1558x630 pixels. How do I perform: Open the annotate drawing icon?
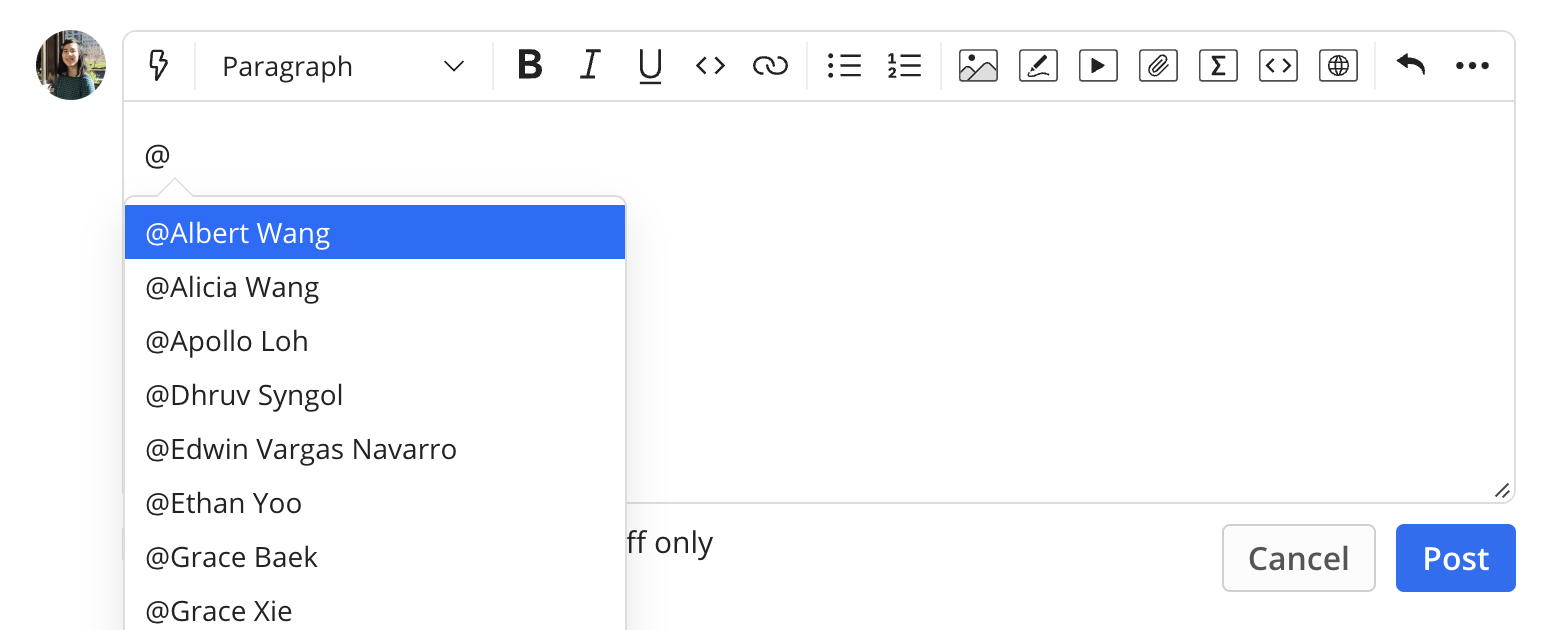pos(1038,66)
